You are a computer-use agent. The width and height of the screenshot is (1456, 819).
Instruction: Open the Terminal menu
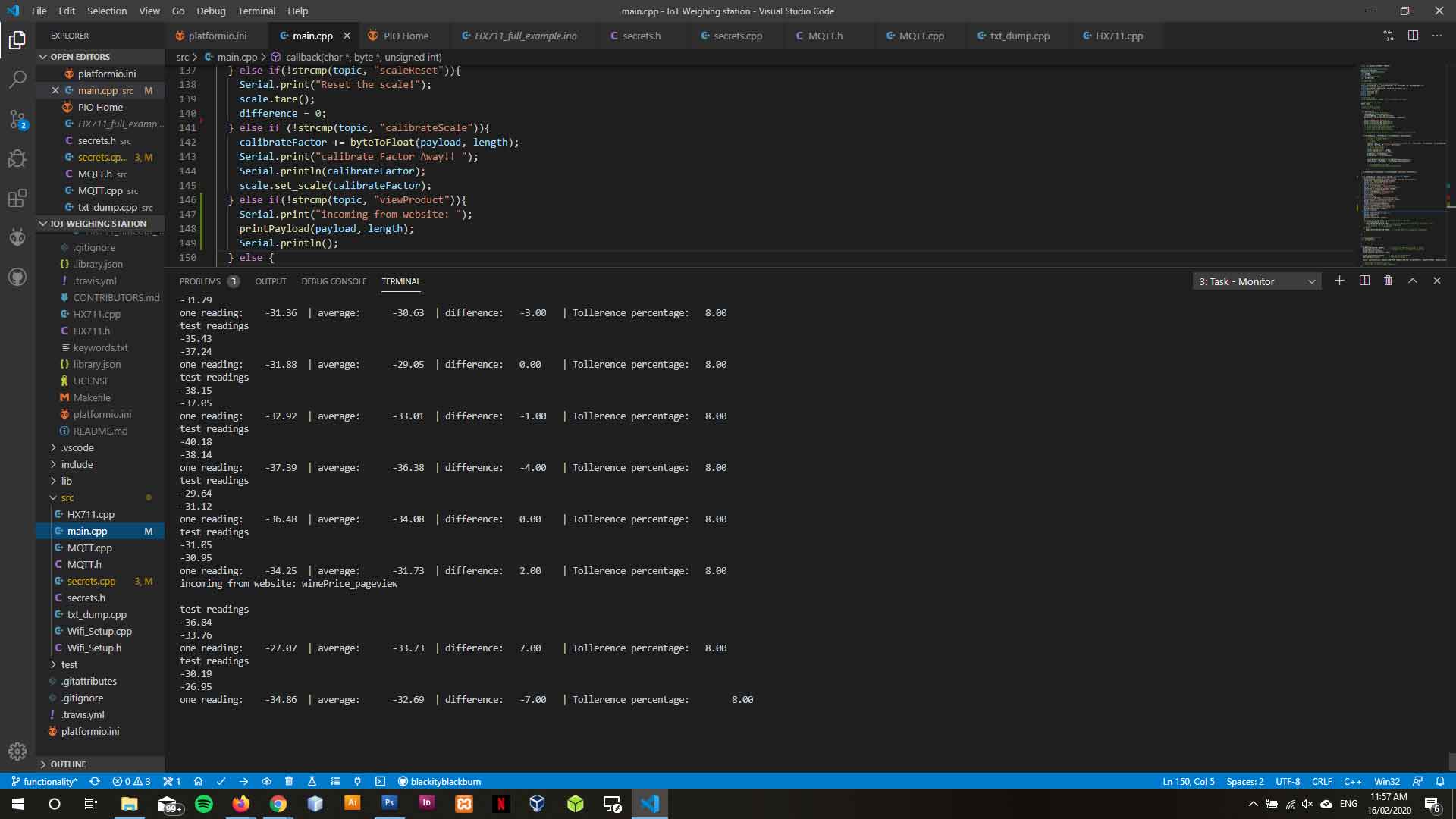pos(256,11)
